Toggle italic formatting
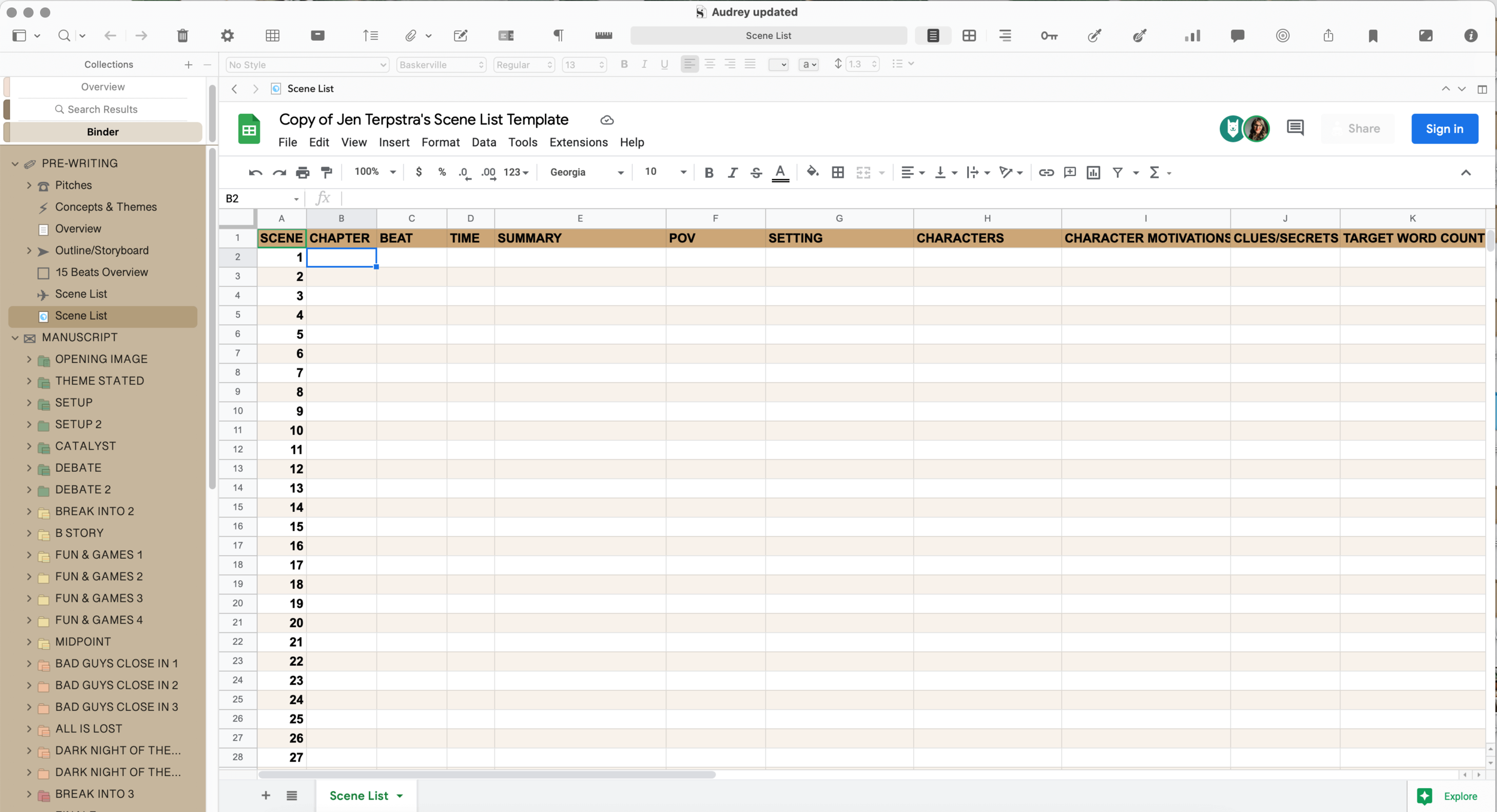This screenshot has width=1497, height=812. coord(732,172)
